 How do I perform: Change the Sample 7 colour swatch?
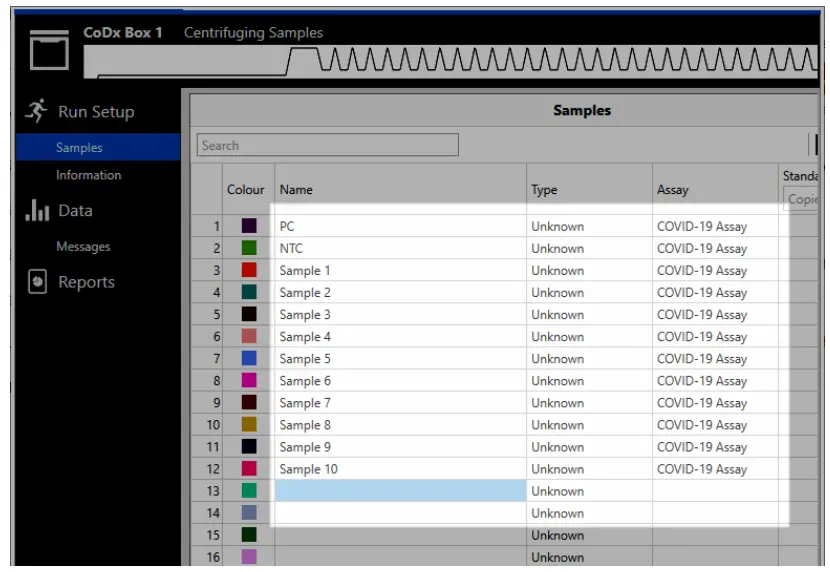point(249,402)
